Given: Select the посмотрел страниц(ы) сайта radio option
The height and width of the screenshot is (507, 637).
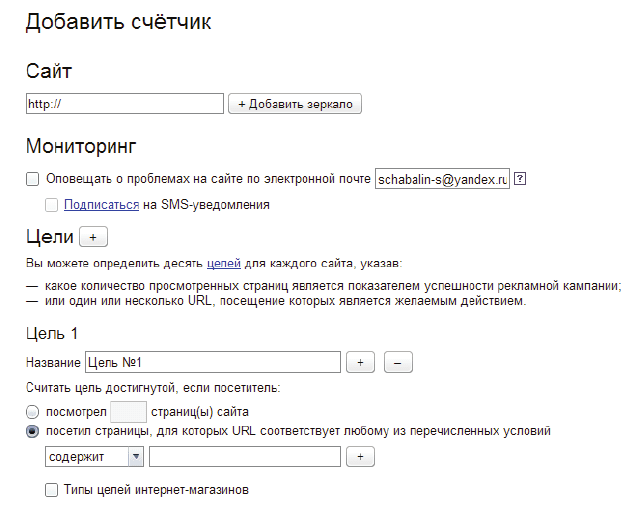Looking at the screenshot, I should point(33,411).
